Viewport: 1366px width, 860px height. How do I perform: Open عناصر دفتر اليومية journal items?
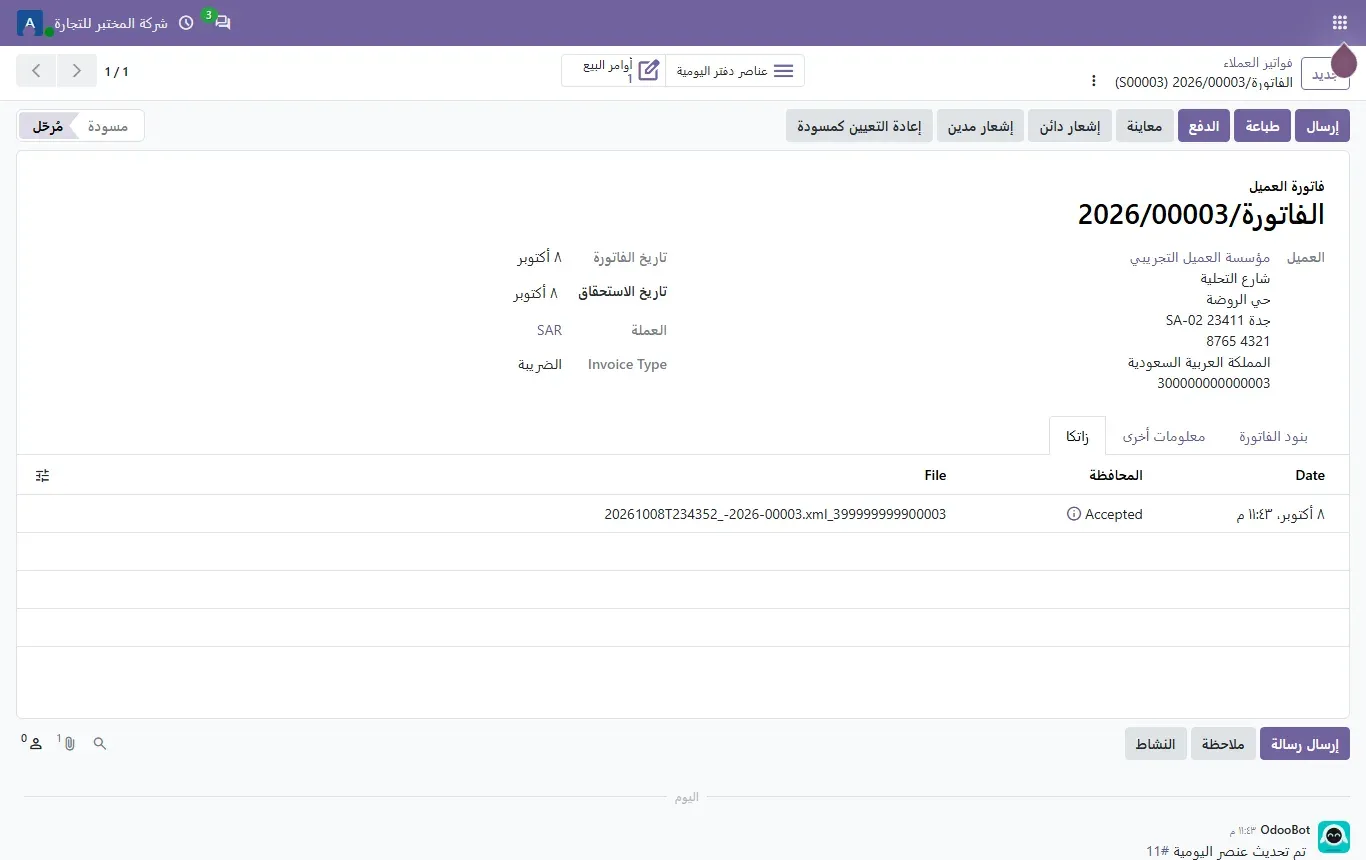tap(735, 71)
